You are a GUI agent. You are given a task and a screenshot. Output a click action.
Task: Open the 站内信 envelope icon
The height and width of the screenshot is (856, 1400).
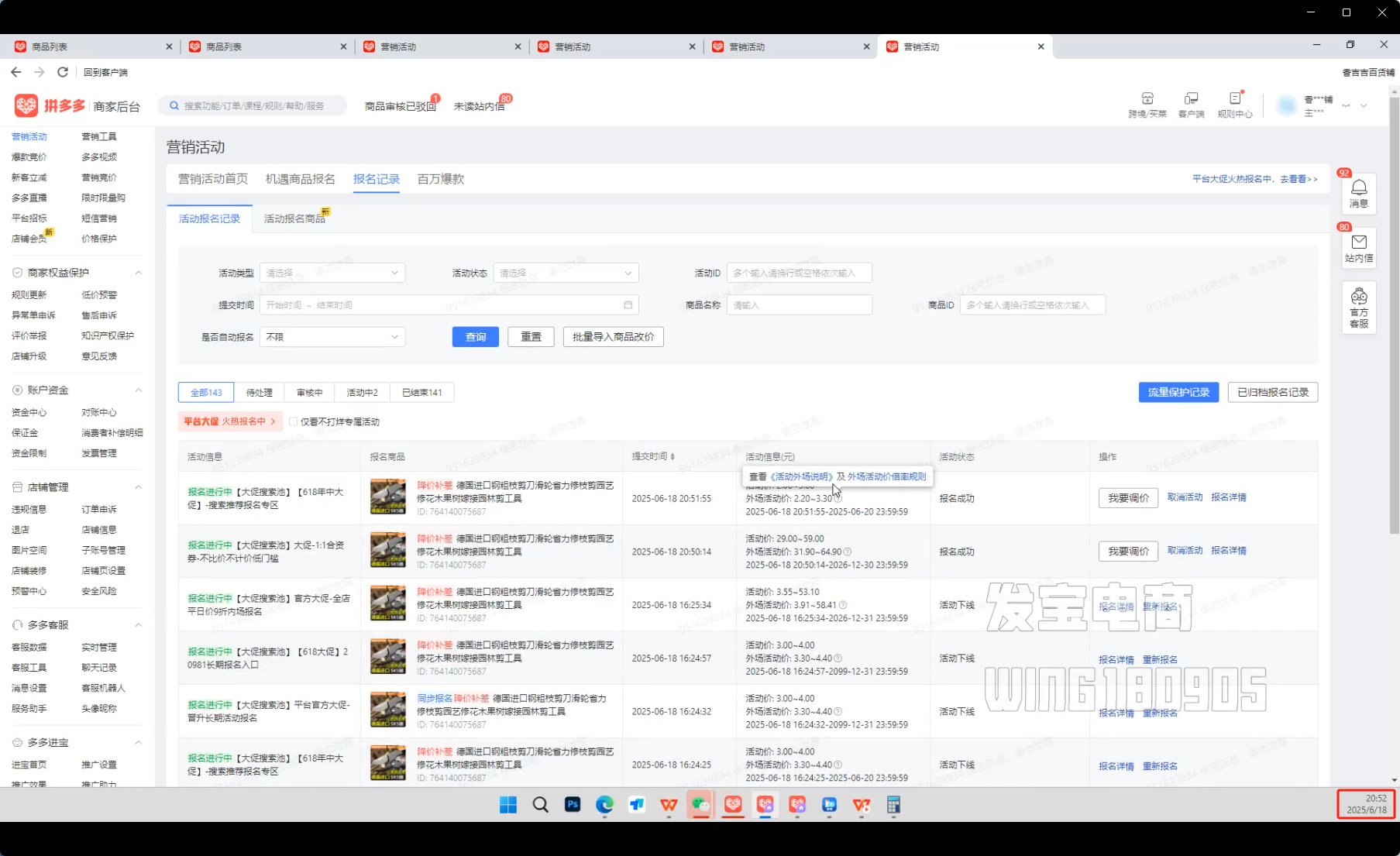point(1359,242)
